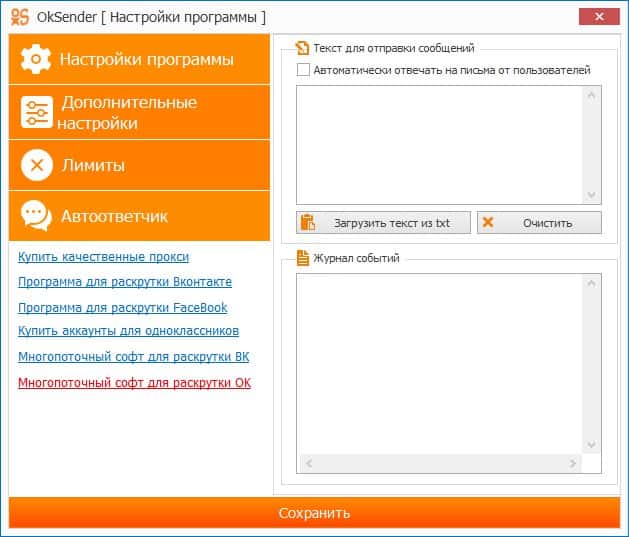The width and height of the screenshot is (629, 537).
Task: Click the document icon next to Журнал событий
Action: (302, 258)
